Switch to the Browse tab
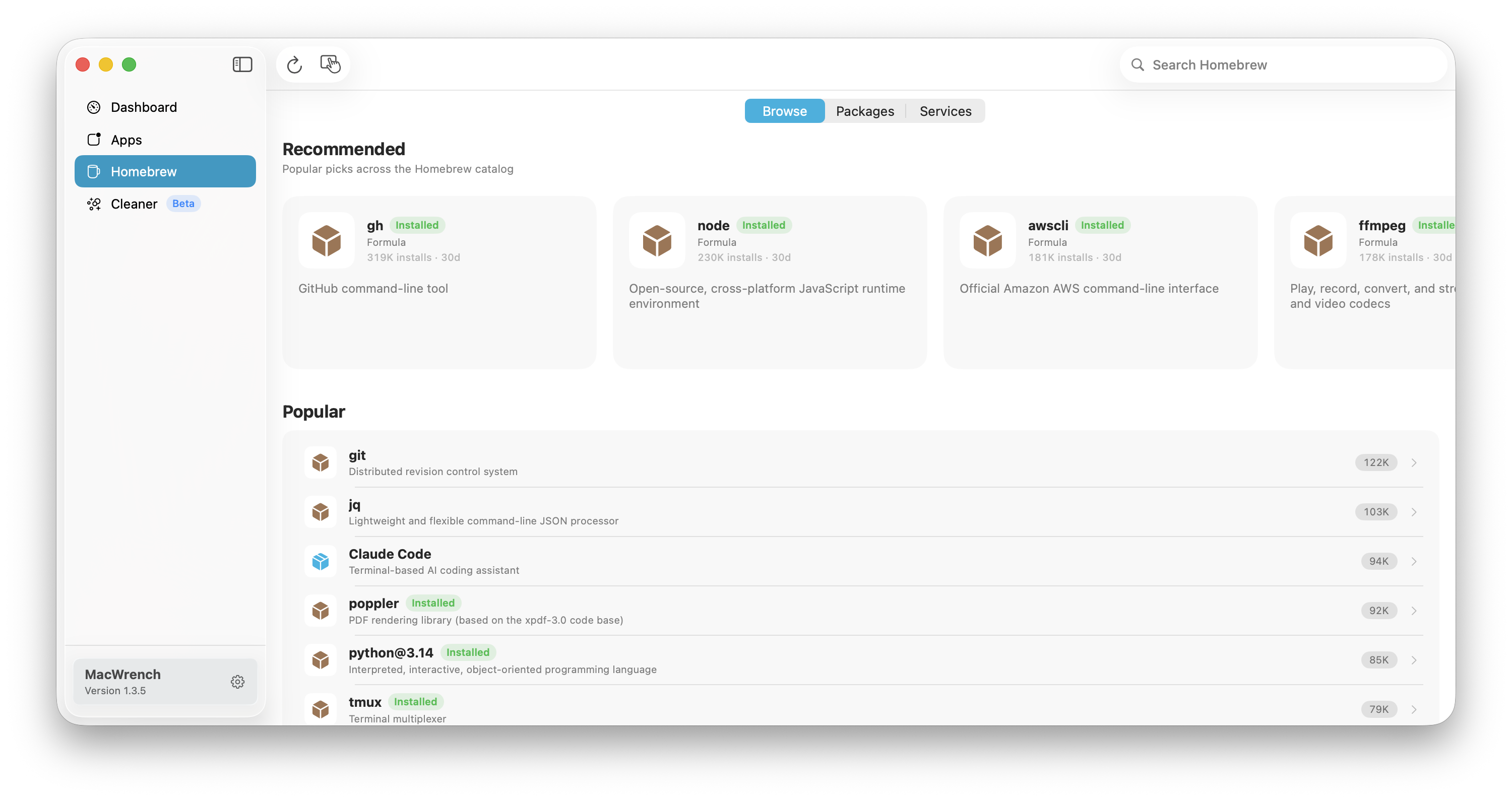This screenshot has width=1512, height=800. 784,111
